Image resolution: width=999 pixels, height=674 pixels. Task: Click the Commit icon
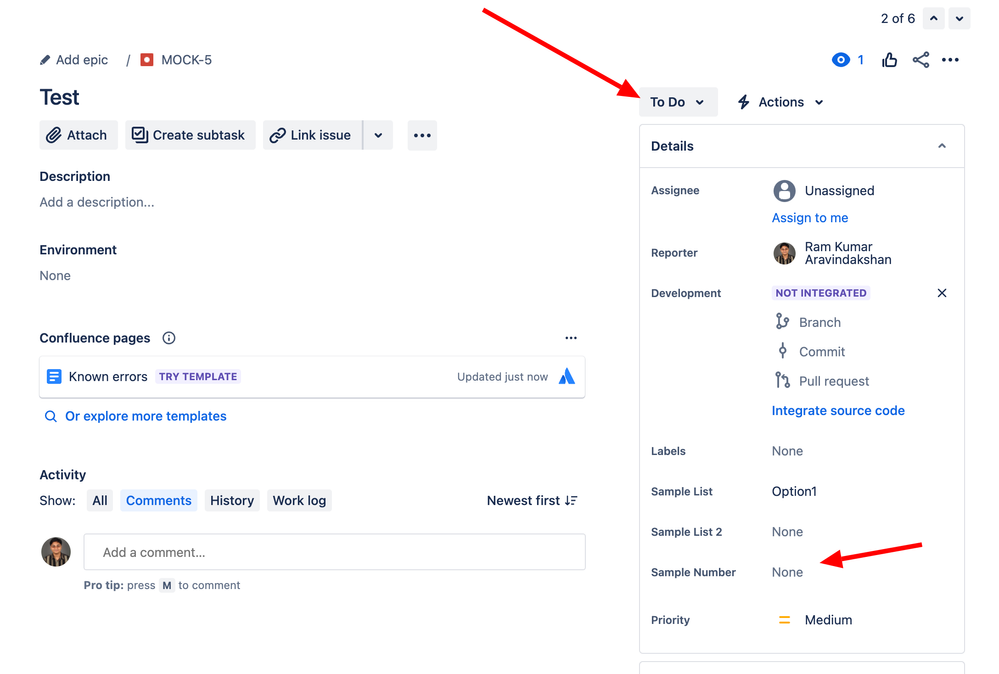point(782,351)
